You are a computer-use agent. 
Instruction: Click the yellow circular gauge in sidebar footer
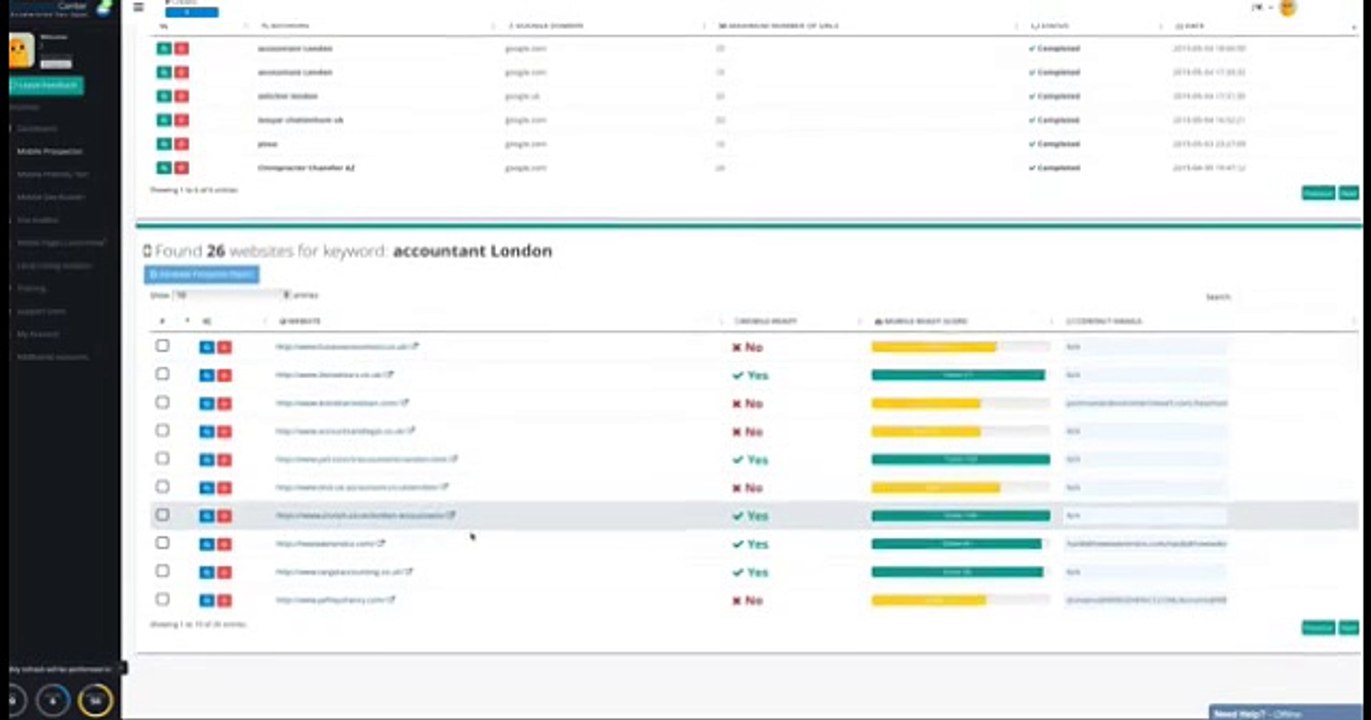tap(96, 701)
